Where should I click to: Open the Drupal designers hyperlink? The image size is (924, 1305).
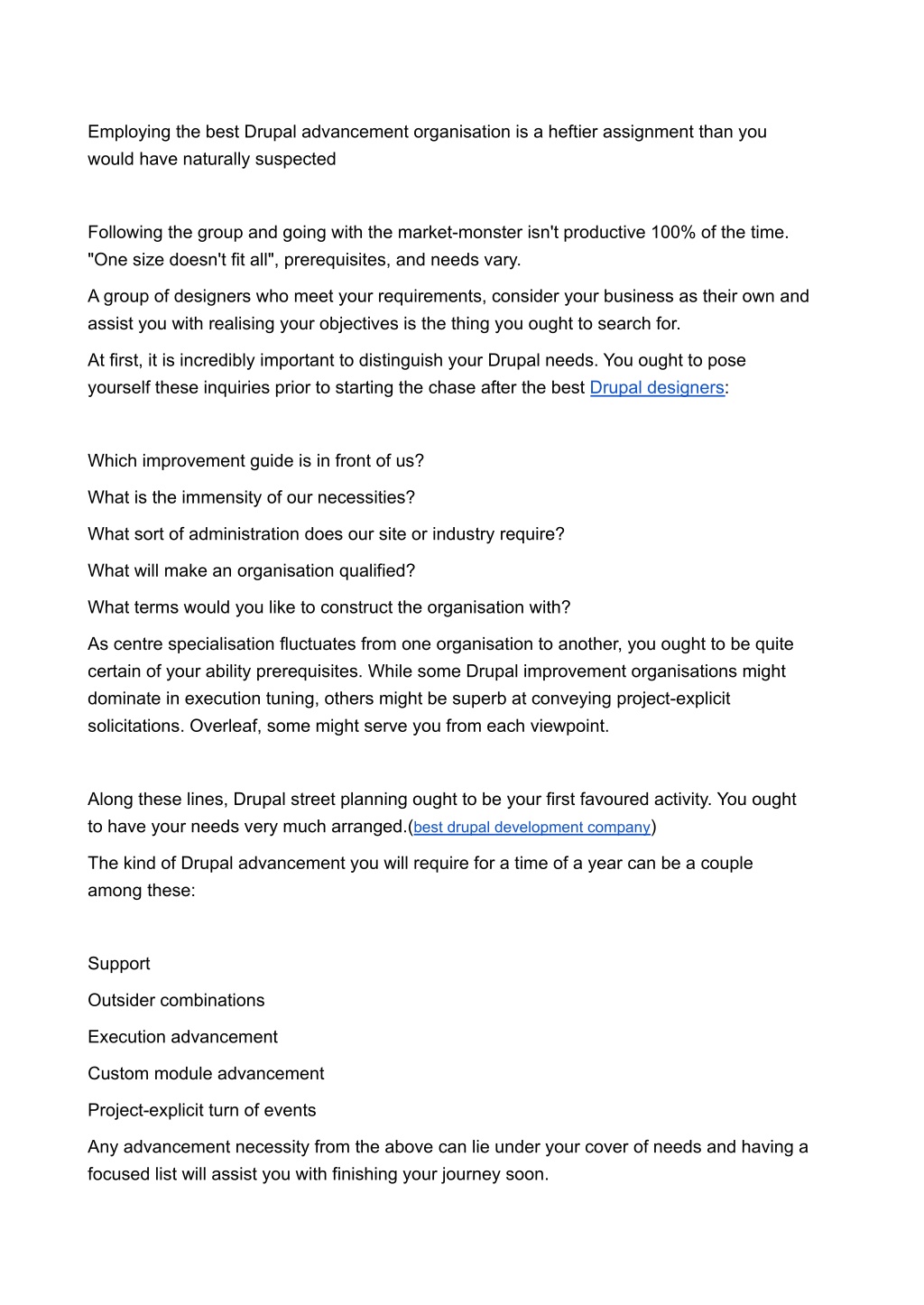pos(657,388)
